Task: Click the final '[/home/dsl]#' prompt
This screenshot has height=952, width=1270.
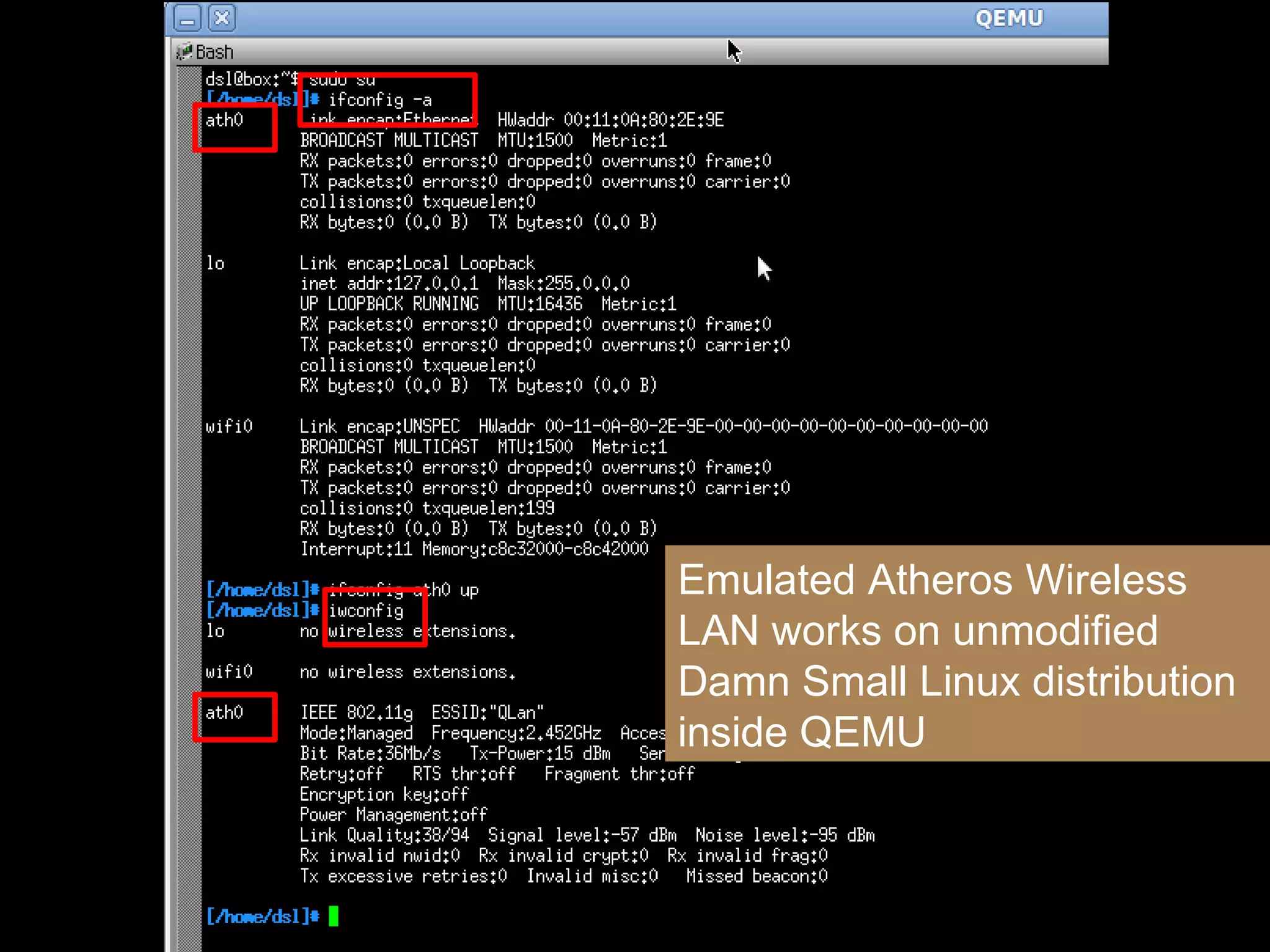Action: click(x=263, y=917)
